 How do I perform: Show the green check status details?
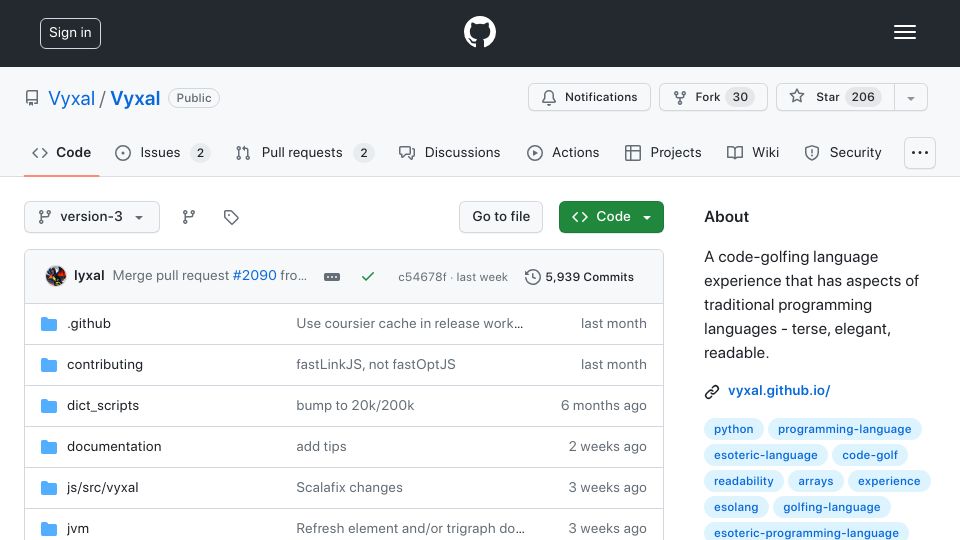[367, 277]
